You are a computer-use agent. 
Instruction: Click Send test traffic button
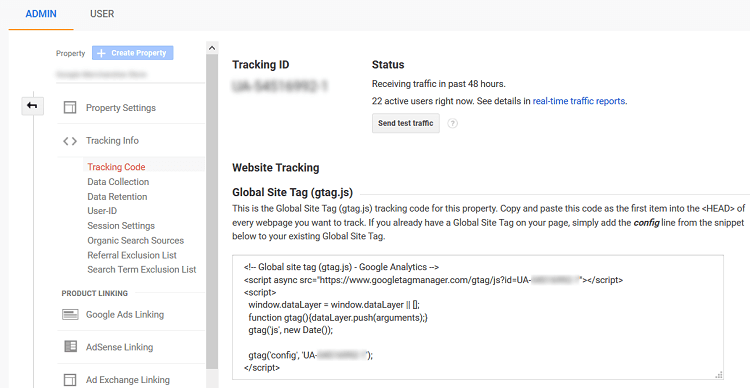click(x=406, y=123)
